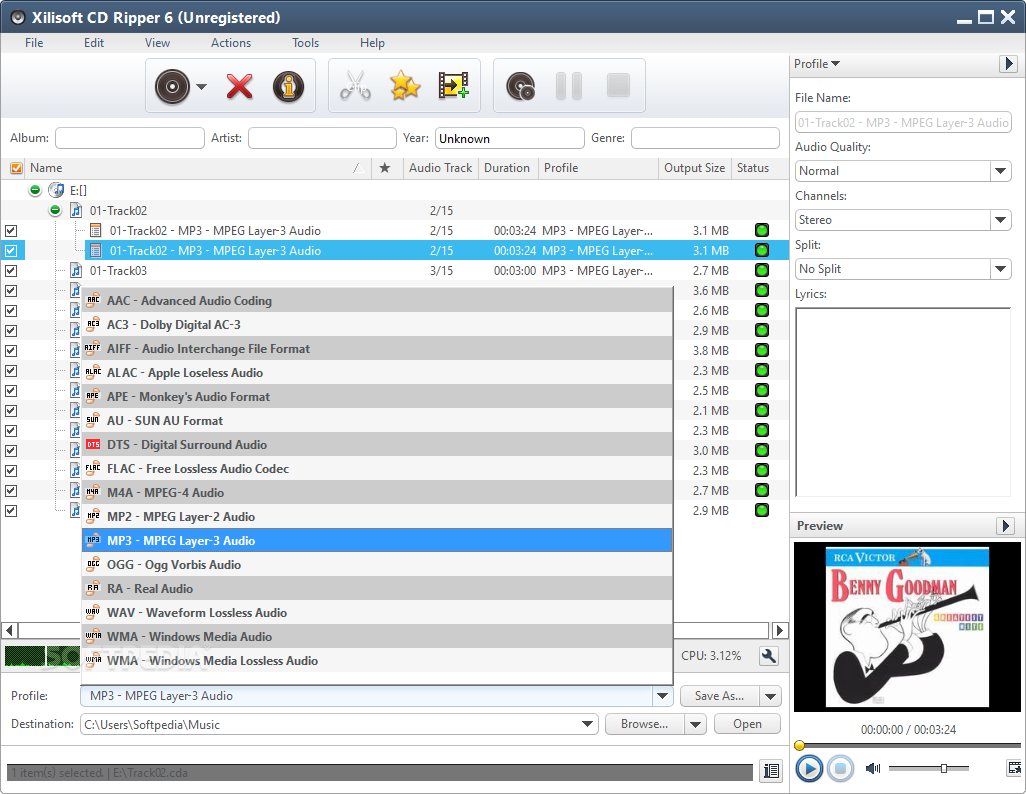Click the yellow stars effects icon
The image size is (1026, 794).
click(405, 86)
